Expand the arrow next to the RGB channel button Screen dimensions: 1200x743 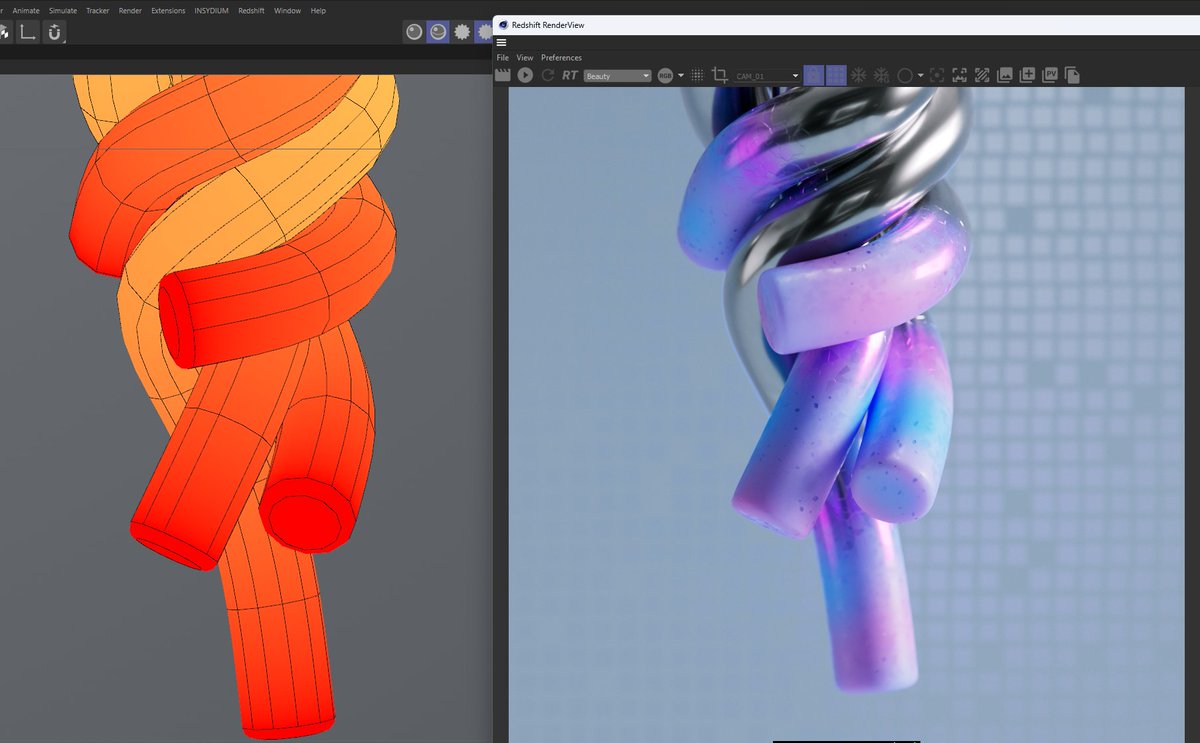click(679, 75)
